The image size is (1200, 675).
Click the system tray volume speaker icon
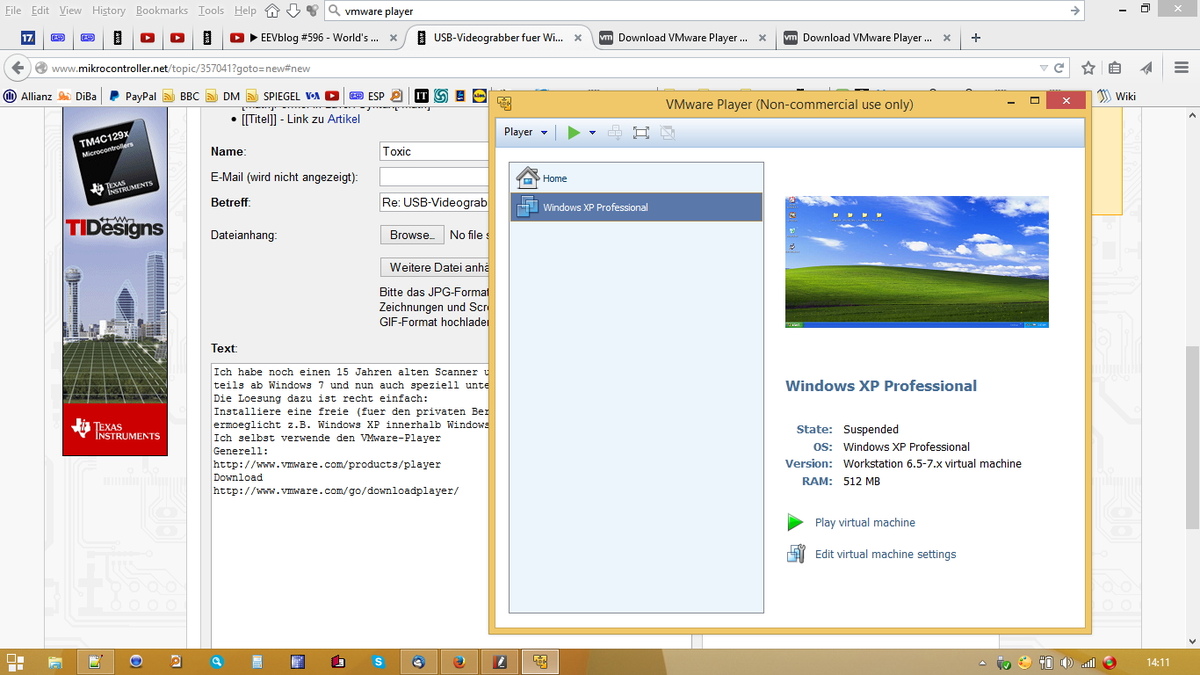1066,662
